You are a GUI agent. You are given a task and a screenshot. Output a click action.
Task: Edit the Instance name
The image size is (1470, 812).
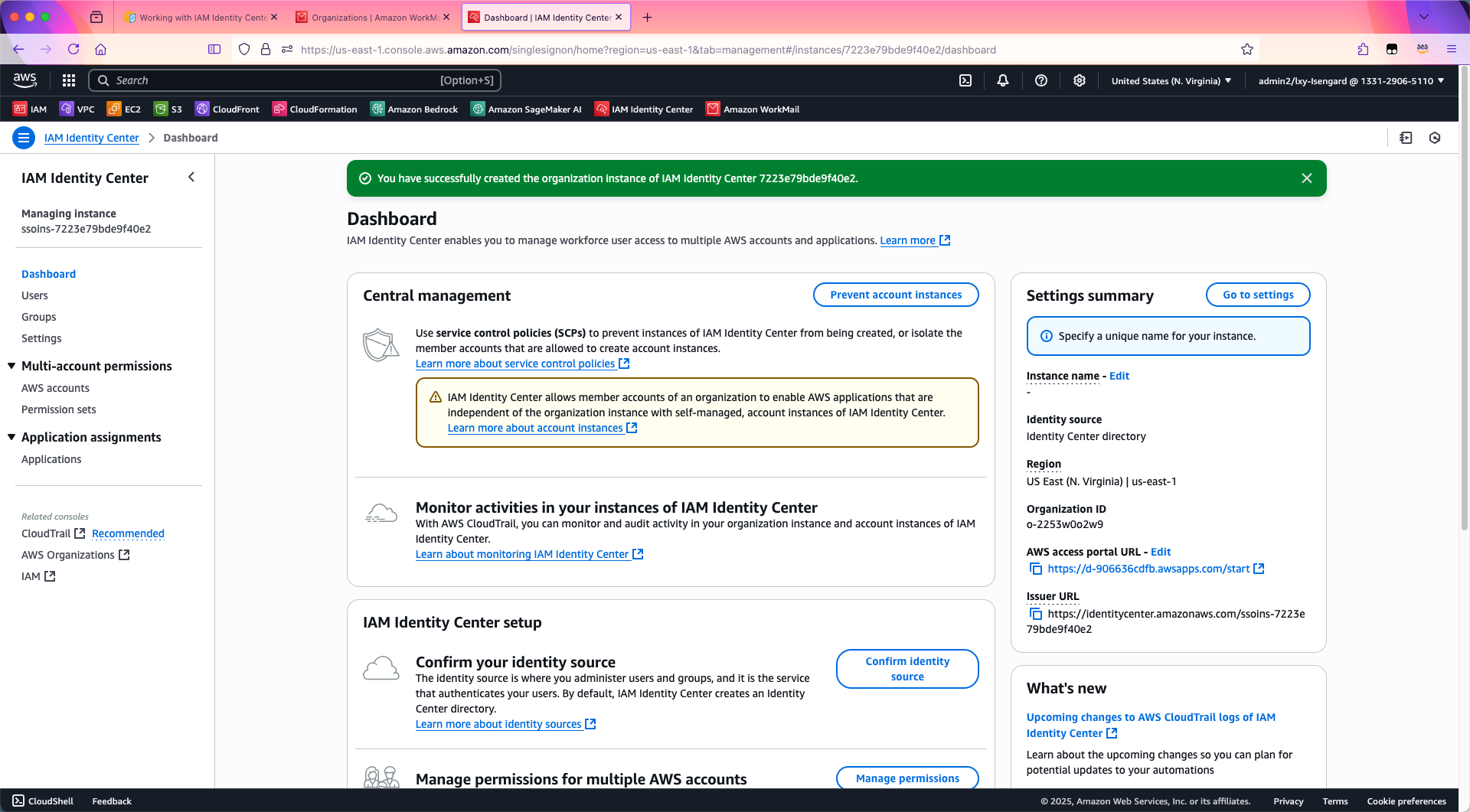(1119, 376)
